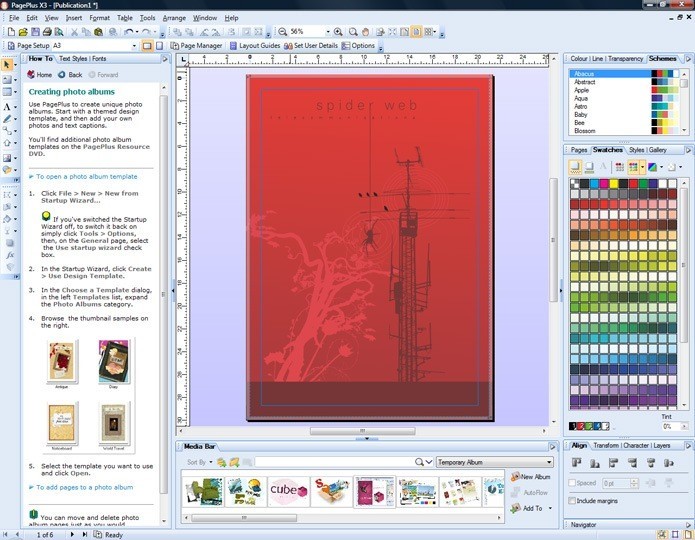Save the publication with the floppy icon
This screenshot has height=540, width=695.
click(35, 31)
